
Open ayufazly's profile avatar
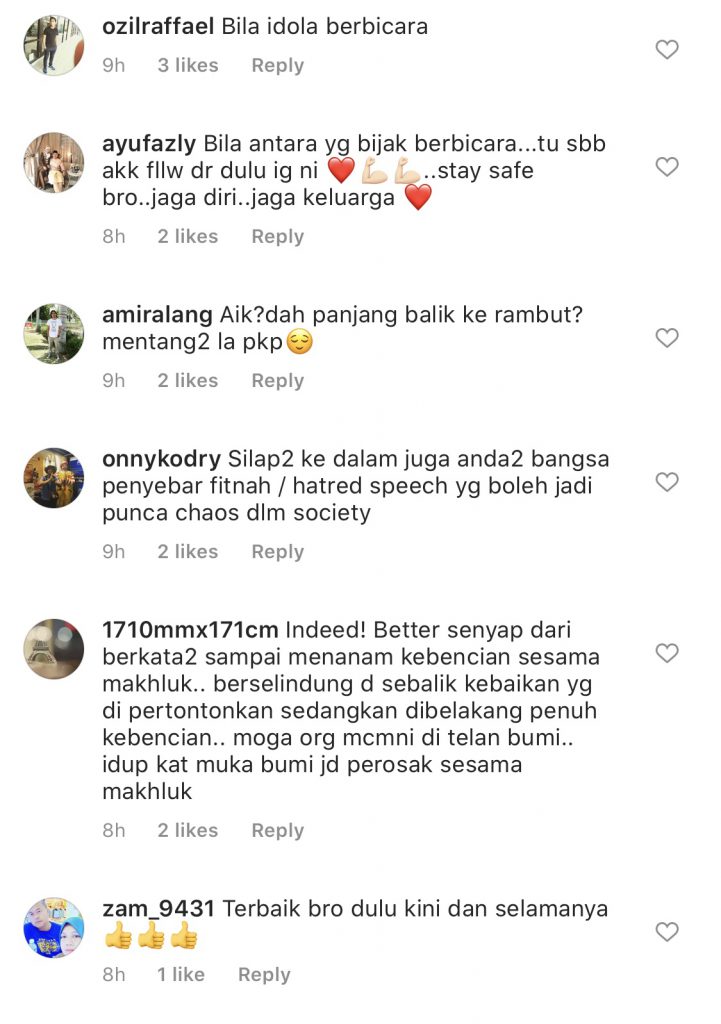(54, 163)
